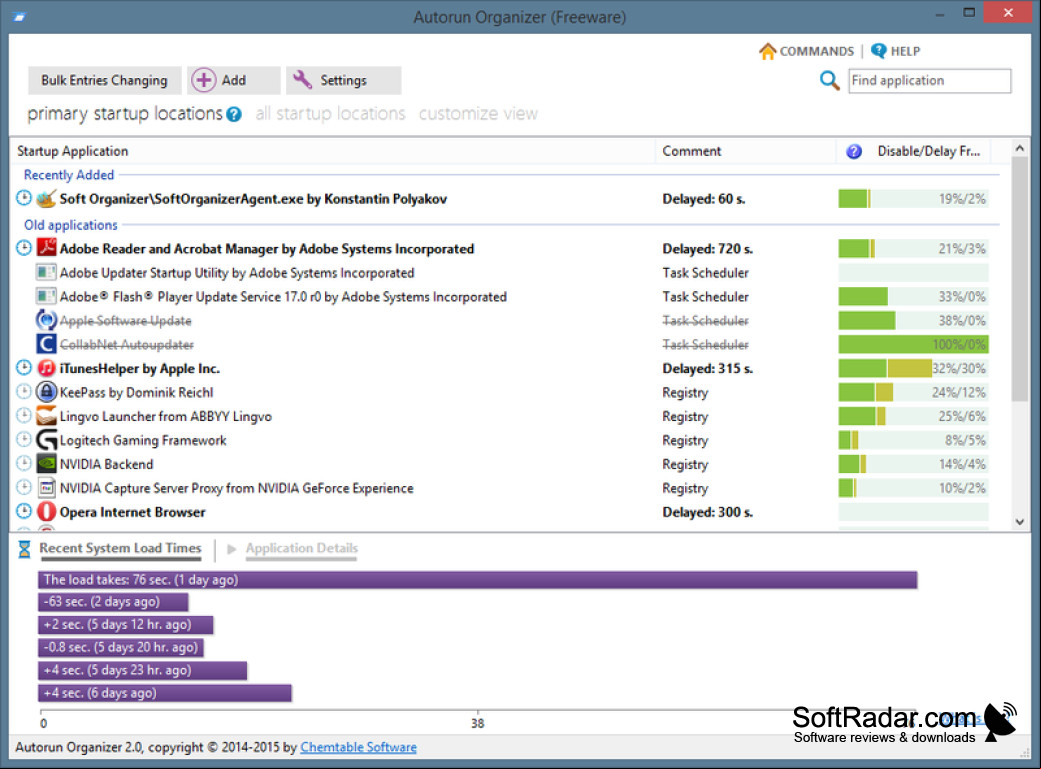
Task: Click the Commands house icon
Action: click(767, 51)
